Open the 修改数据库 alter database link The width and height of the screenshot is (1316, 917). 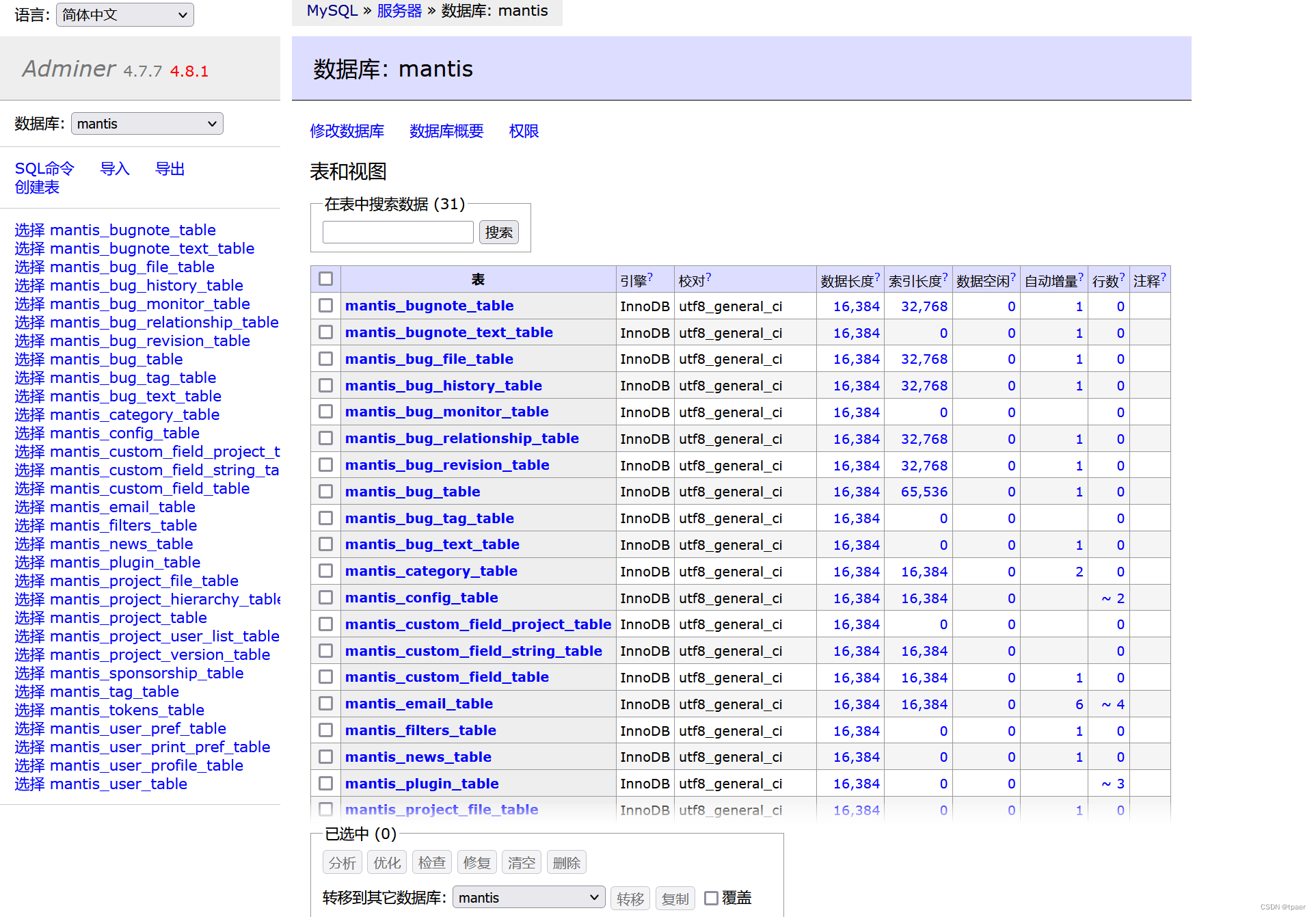pyautogui.click(x=347, y=131)
